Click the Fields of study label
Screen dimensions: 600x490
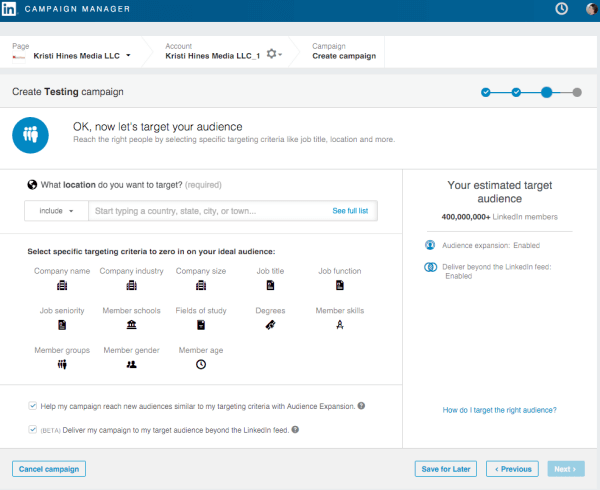(x=201, y=311)
